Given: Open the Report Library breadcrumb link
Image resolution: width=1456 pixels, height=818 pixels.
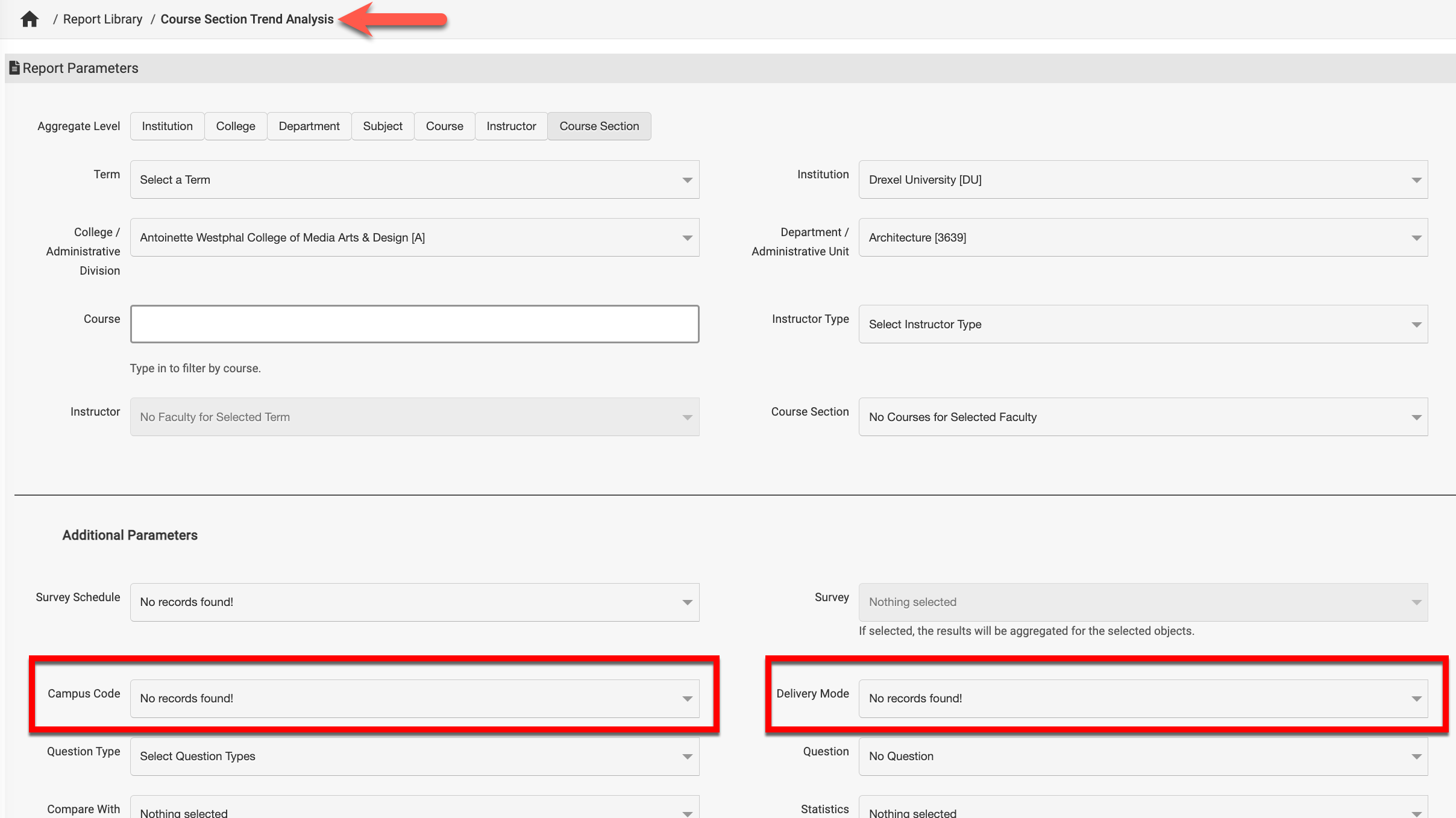Looking at the screenshot, I should tap(102, 19).
